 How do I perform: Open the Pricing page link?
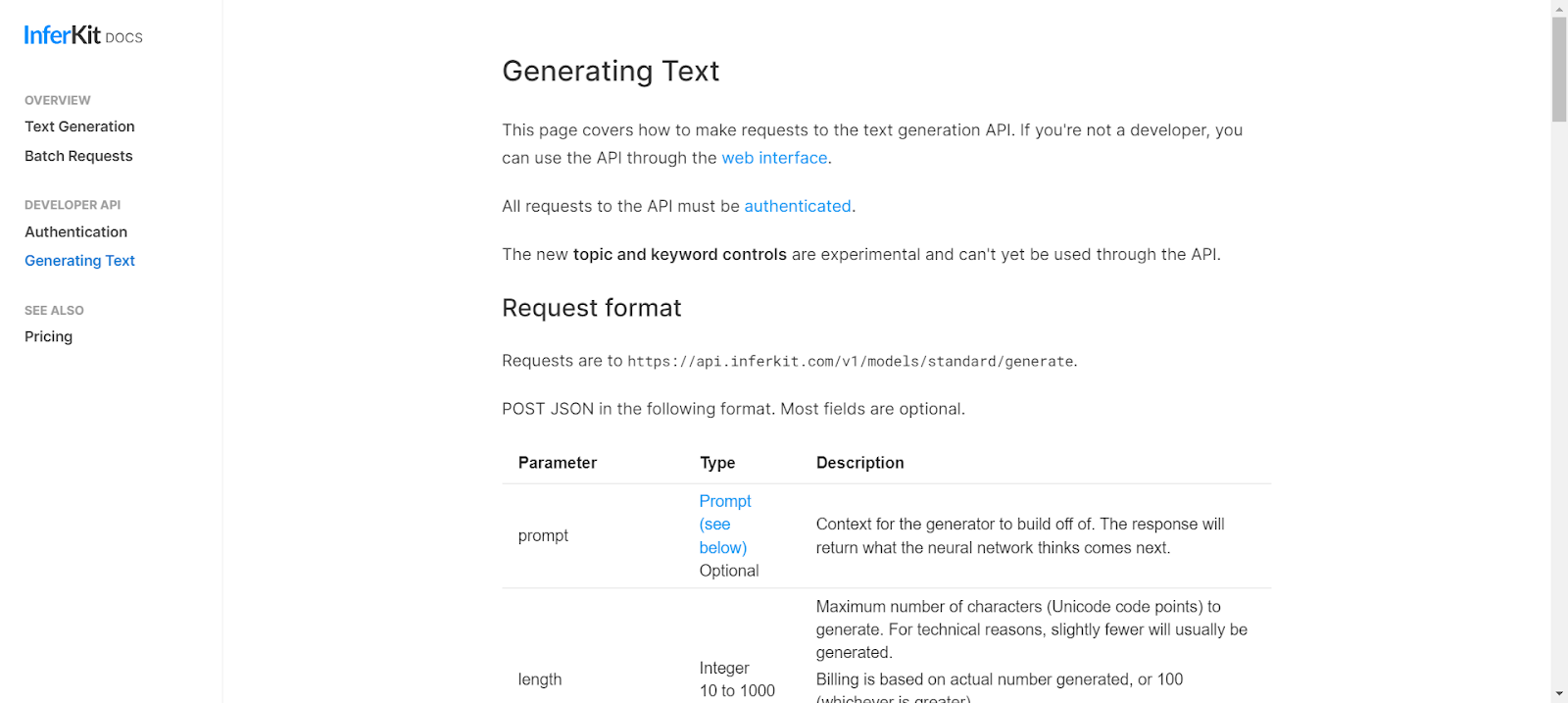pos(48,336)
